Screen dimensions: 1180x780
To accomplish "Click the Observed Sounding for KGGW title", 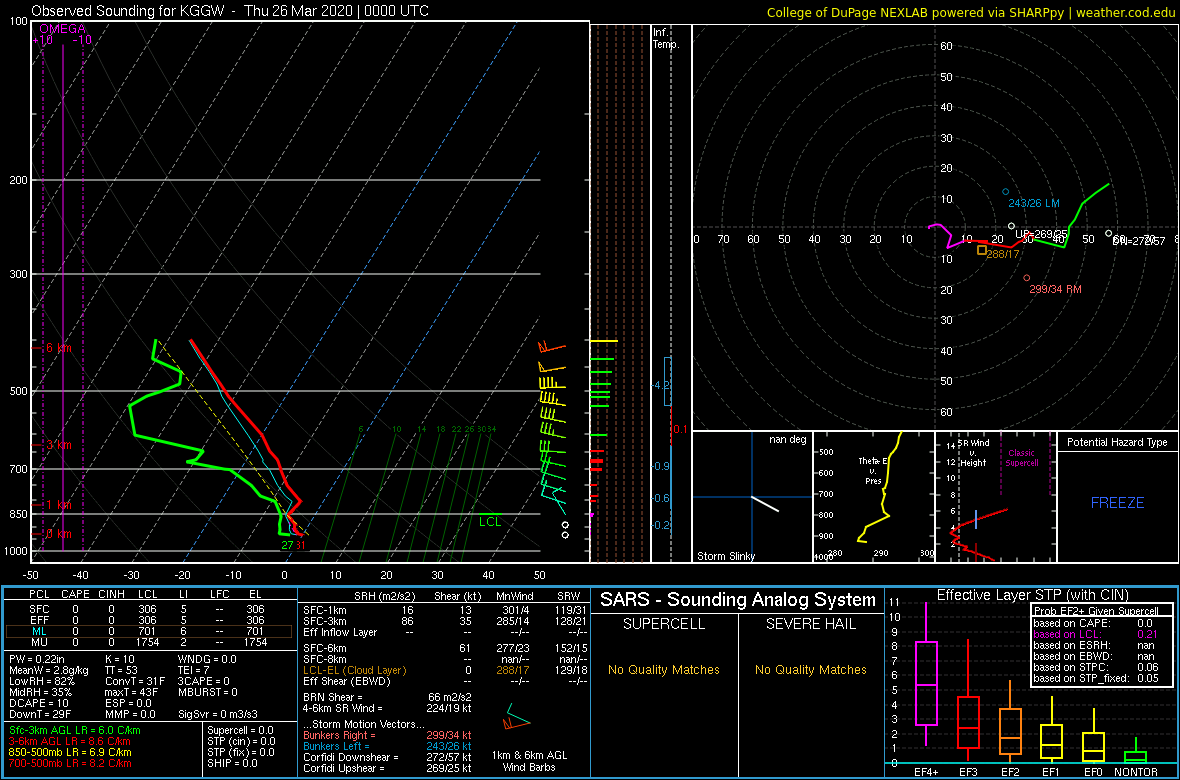I will pos(228,11).
